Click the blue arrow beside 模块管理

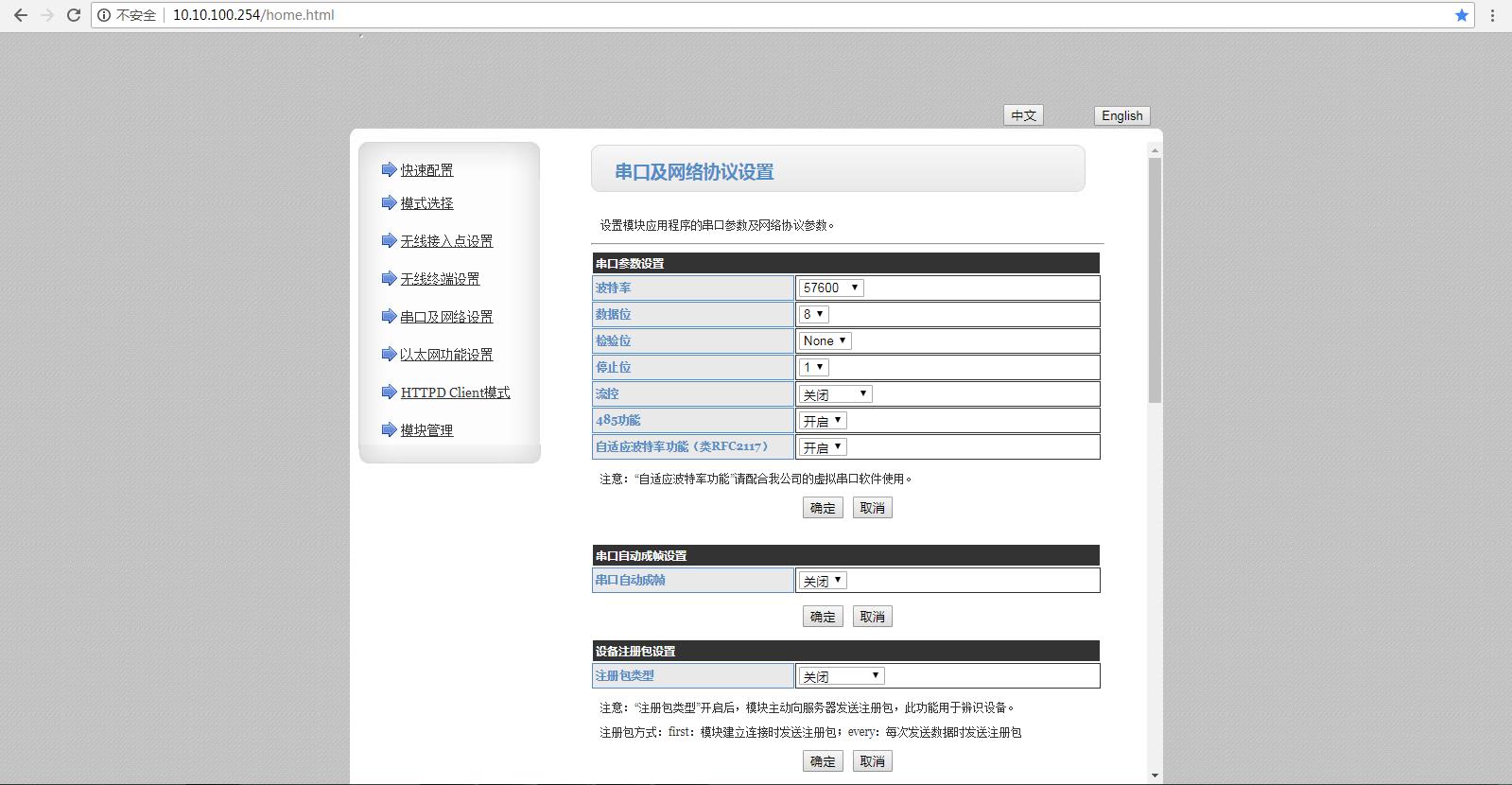(389, 430)
